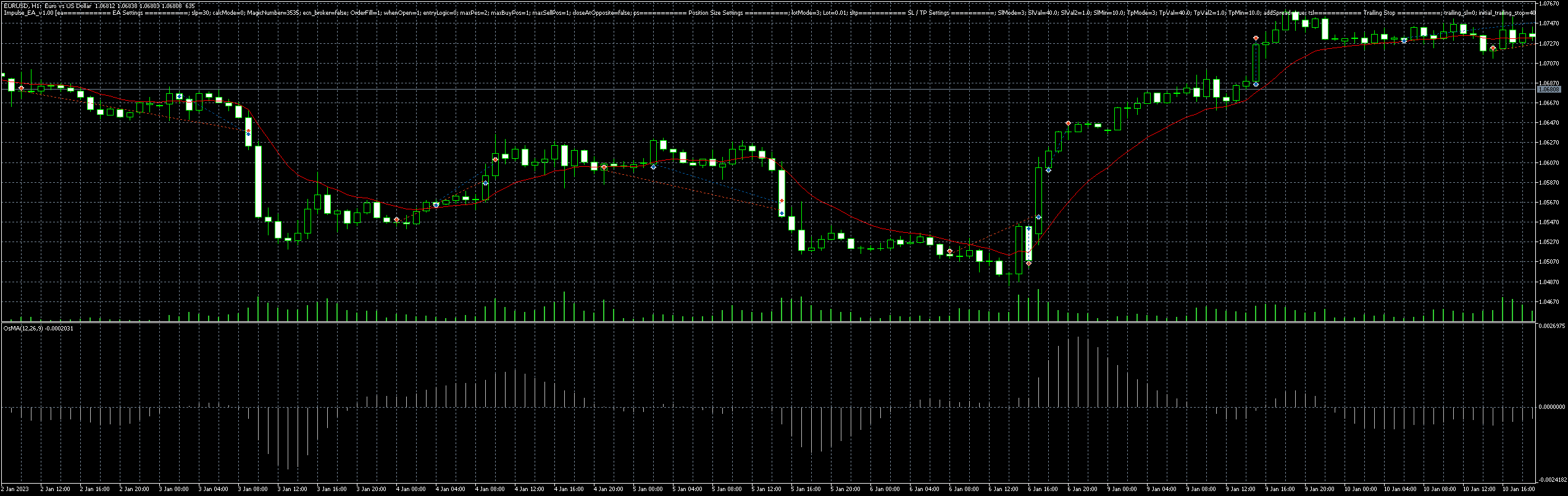The image size is (1568, 496).
Task: Click the 2 Jan 16:00 time label
Action: click(x=94, y=489)
